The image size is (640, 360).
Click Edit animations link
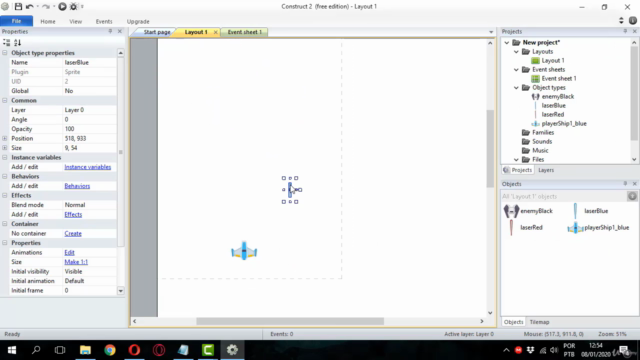coord(69,253)
